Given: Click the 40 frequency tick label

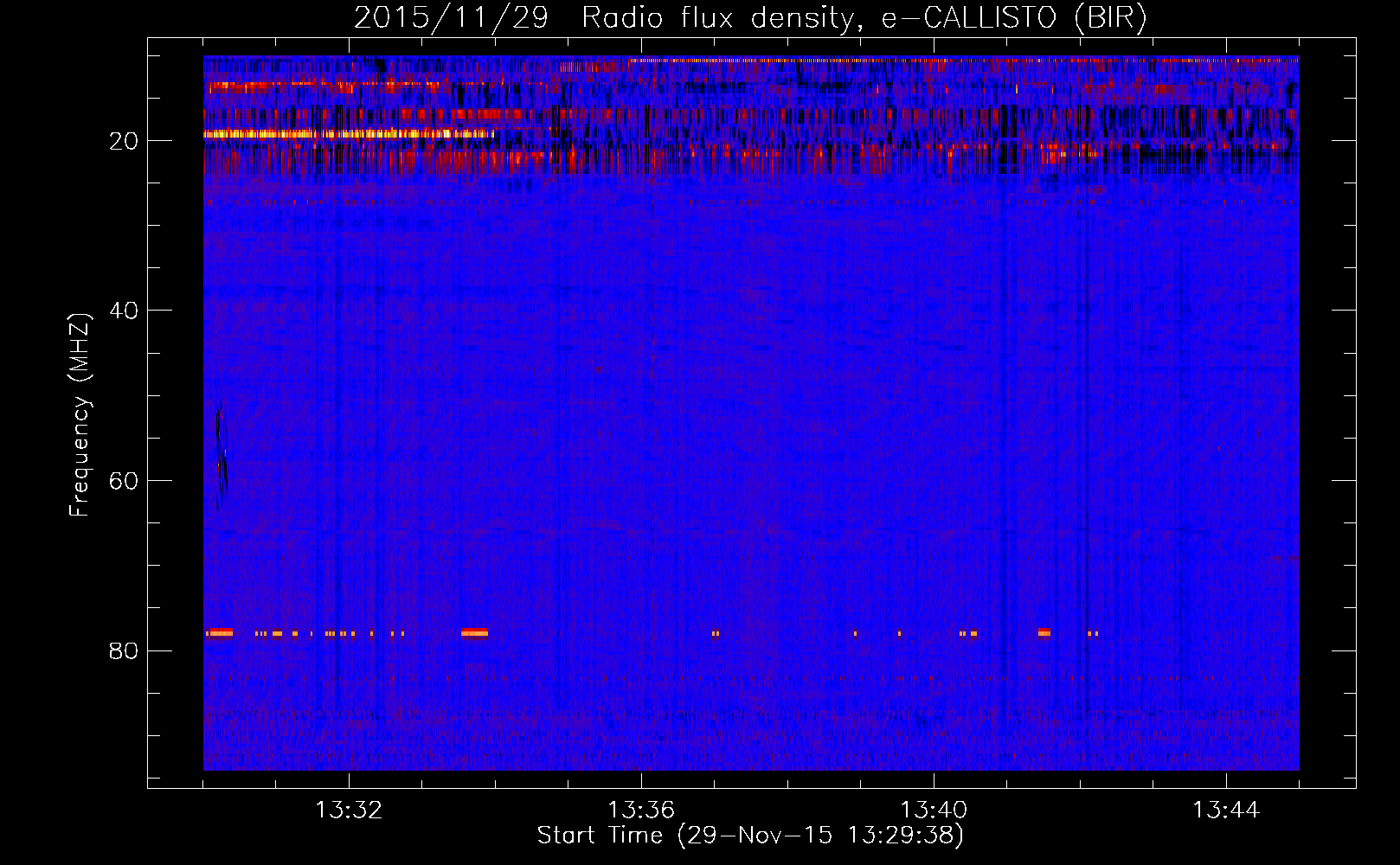Looking at the screenshot, I should pos(125,311).
